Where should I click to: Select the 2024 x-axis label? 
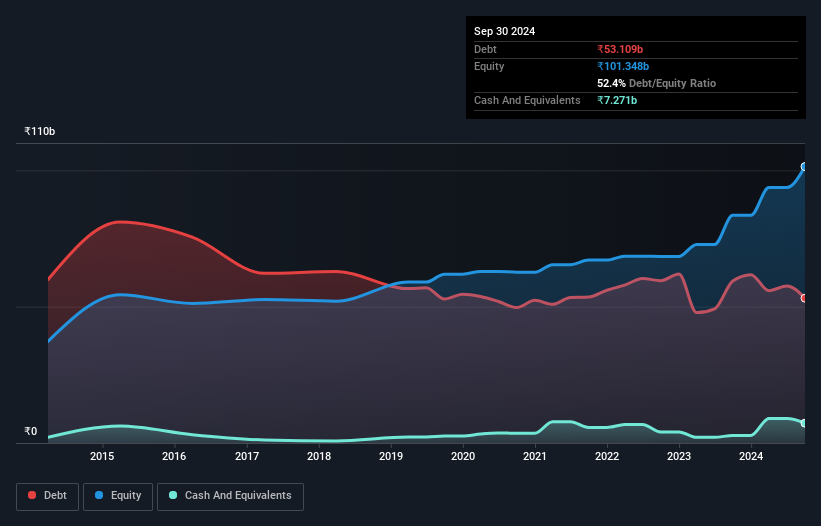751,456
